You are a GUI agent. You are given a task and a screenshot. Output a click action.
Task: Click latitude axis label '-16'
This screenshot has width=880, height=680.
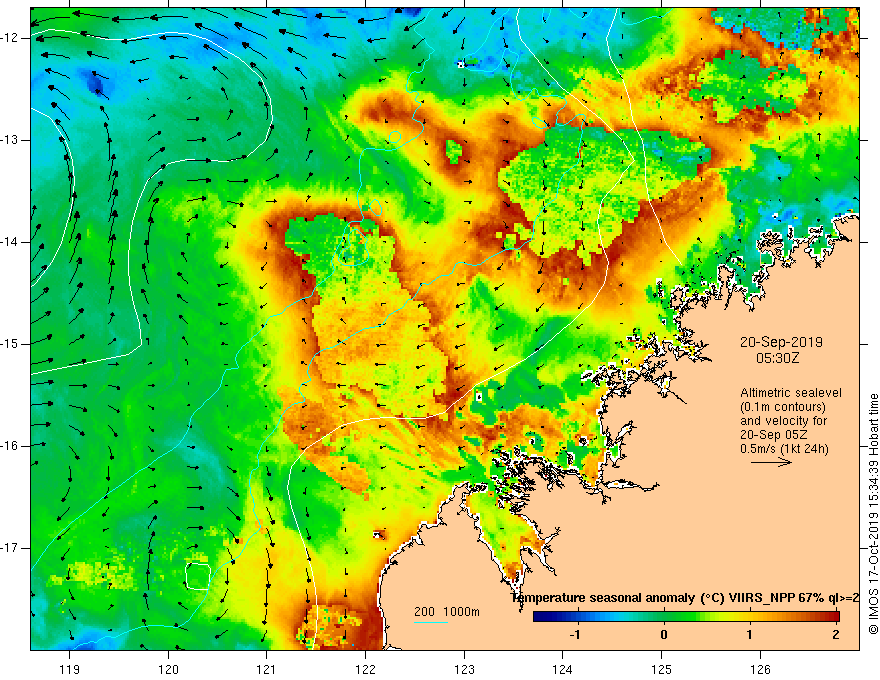11,446
